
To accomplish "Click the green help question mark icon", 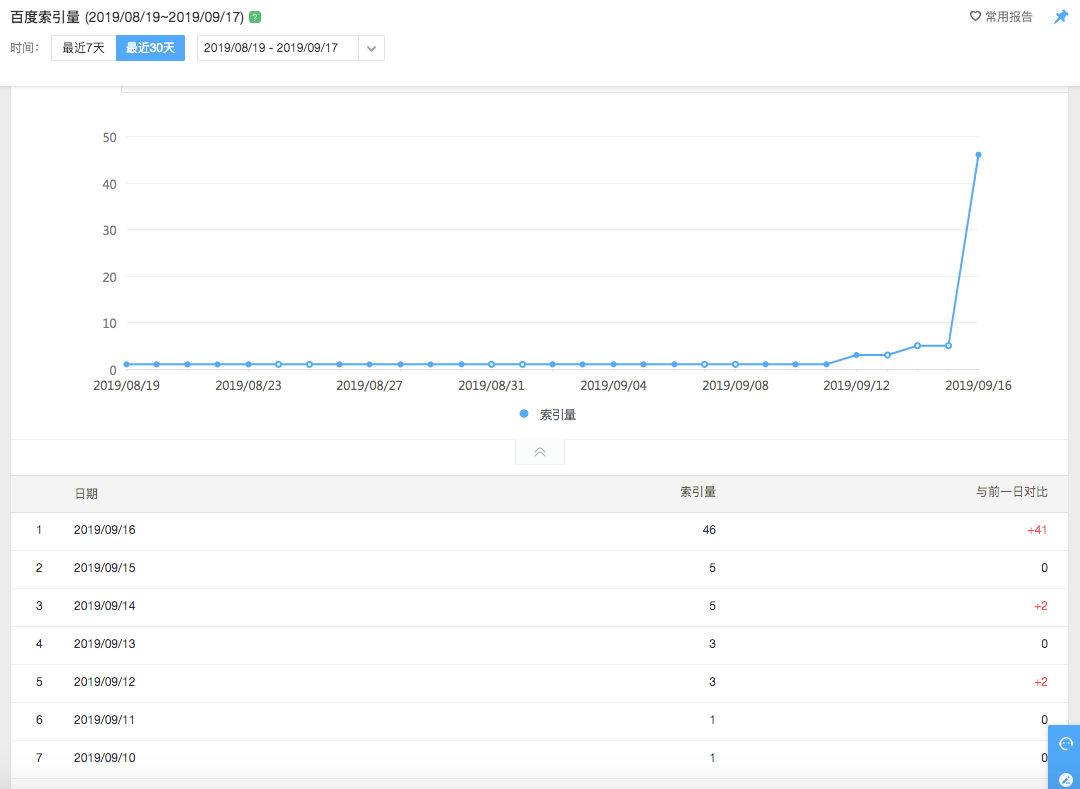I will (255, 17).
